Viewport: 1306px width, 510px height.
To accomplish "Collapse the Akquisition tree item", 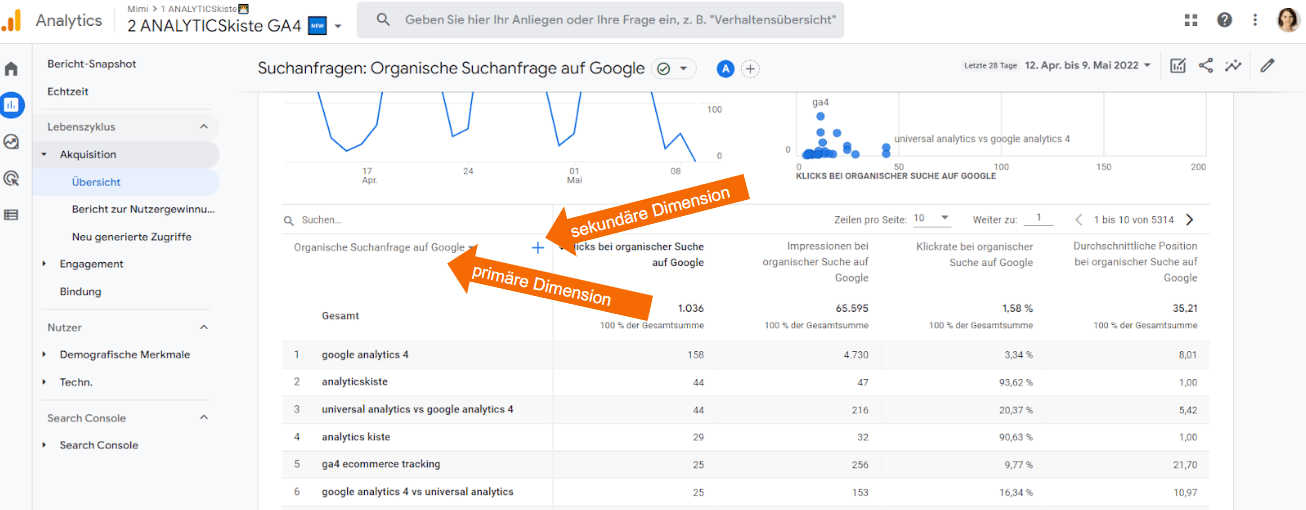I will (44, 155).
